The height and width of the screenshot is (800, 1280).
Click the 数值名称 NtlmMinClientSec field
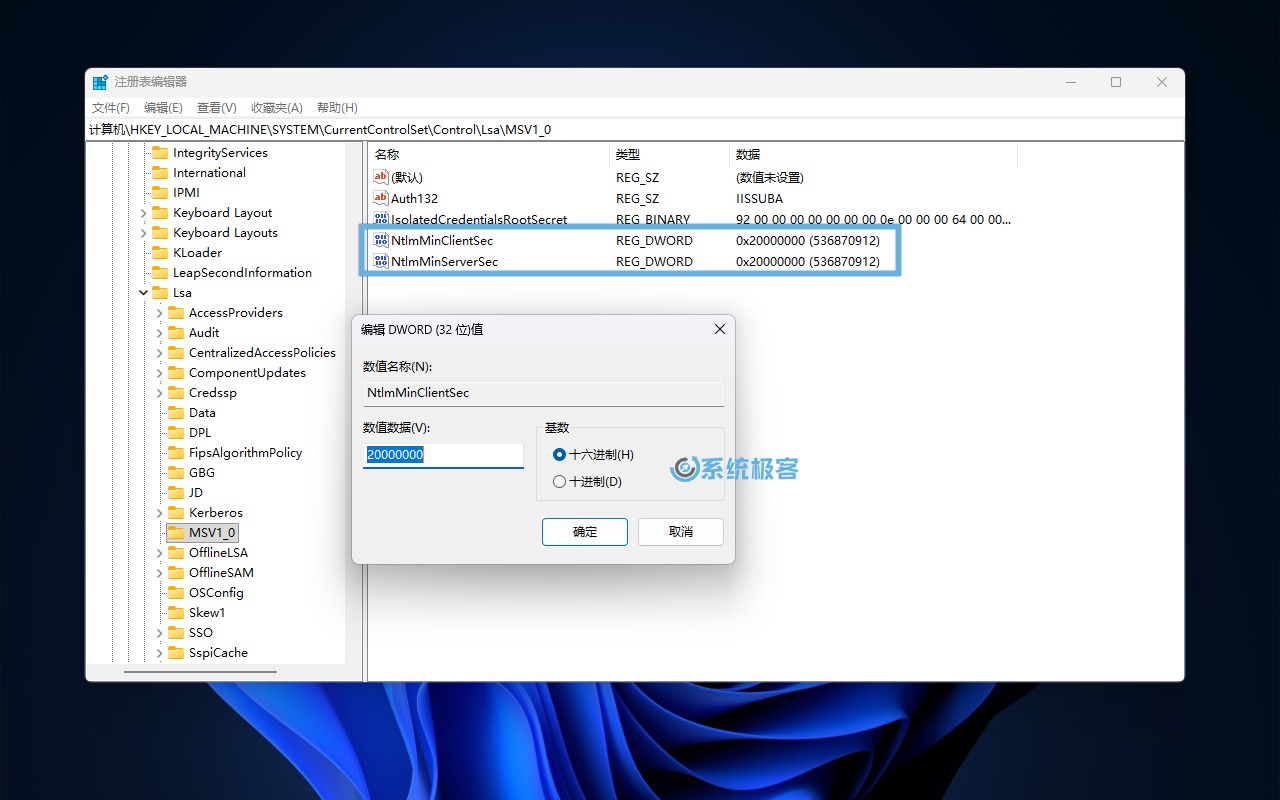tap(543, 393)
